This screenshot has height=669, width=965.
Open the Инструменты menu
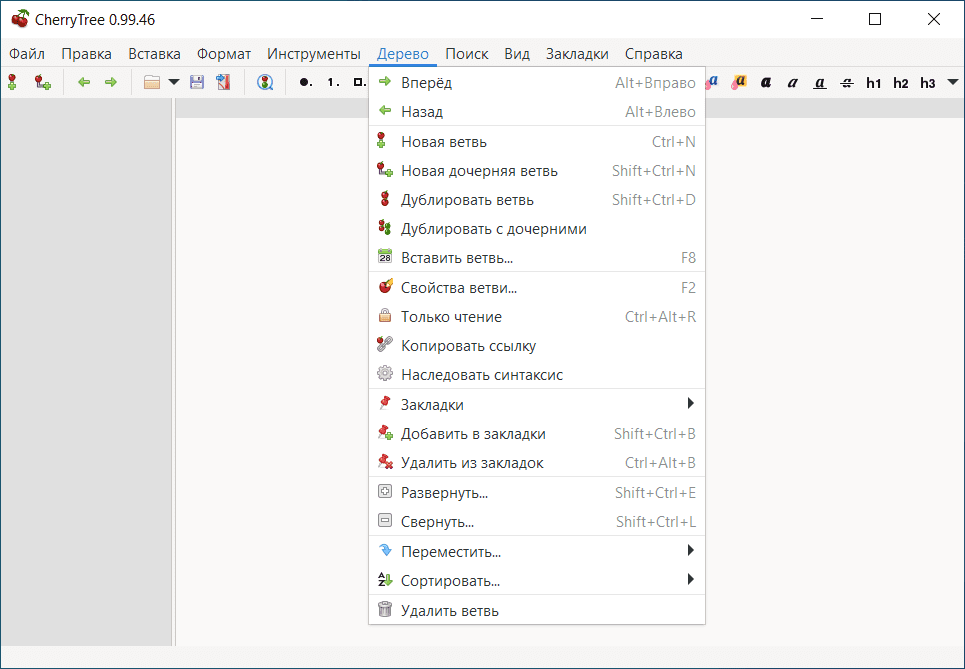tap(314, 54)
